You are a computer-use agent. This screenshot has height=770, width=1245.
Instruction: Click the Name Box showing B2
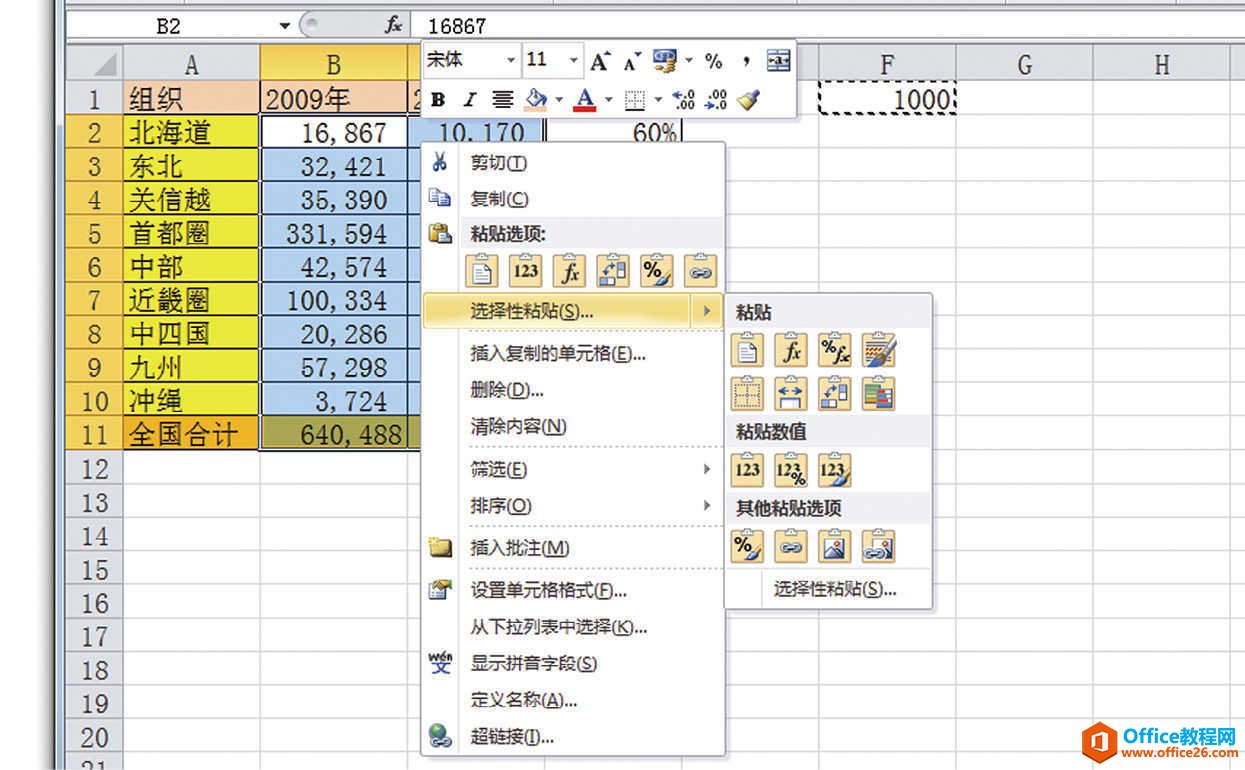coord(170,26)
